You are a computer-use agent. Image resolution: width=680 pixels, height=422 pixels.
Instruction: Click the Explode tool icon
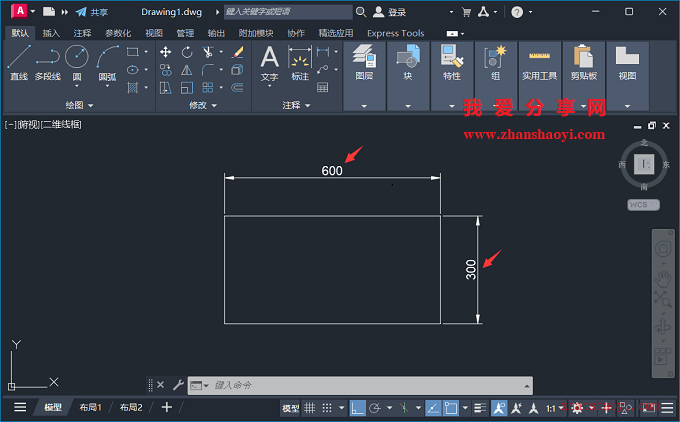click(237, 70)
